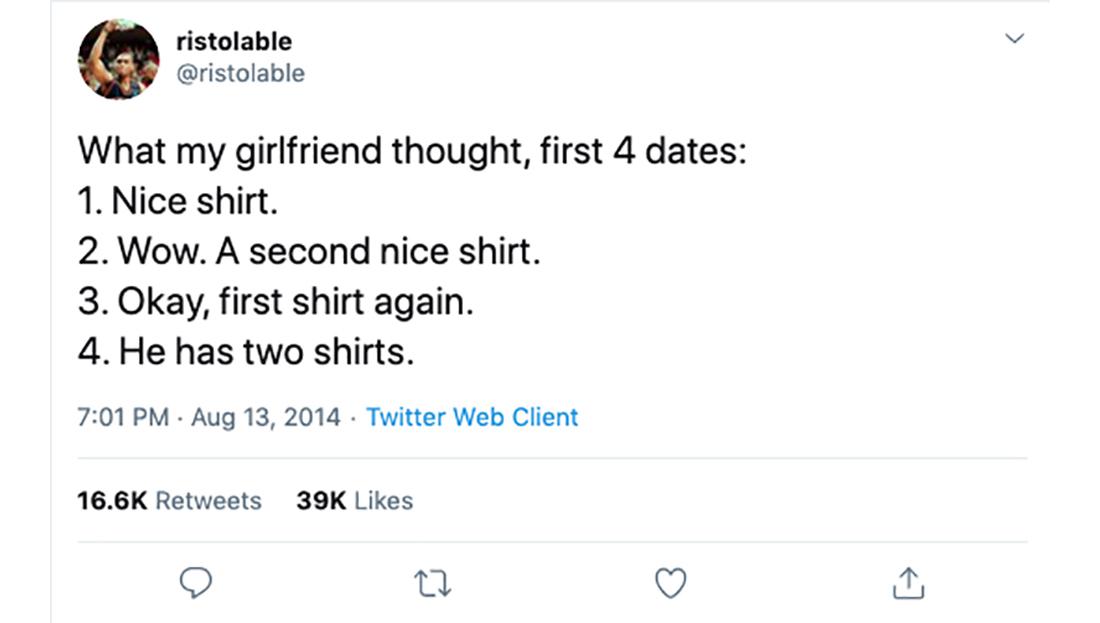The height and width of the screenshot is (623, 1100).
Task: Click the 7:01 PM time text
Action: tap(122, 417)
